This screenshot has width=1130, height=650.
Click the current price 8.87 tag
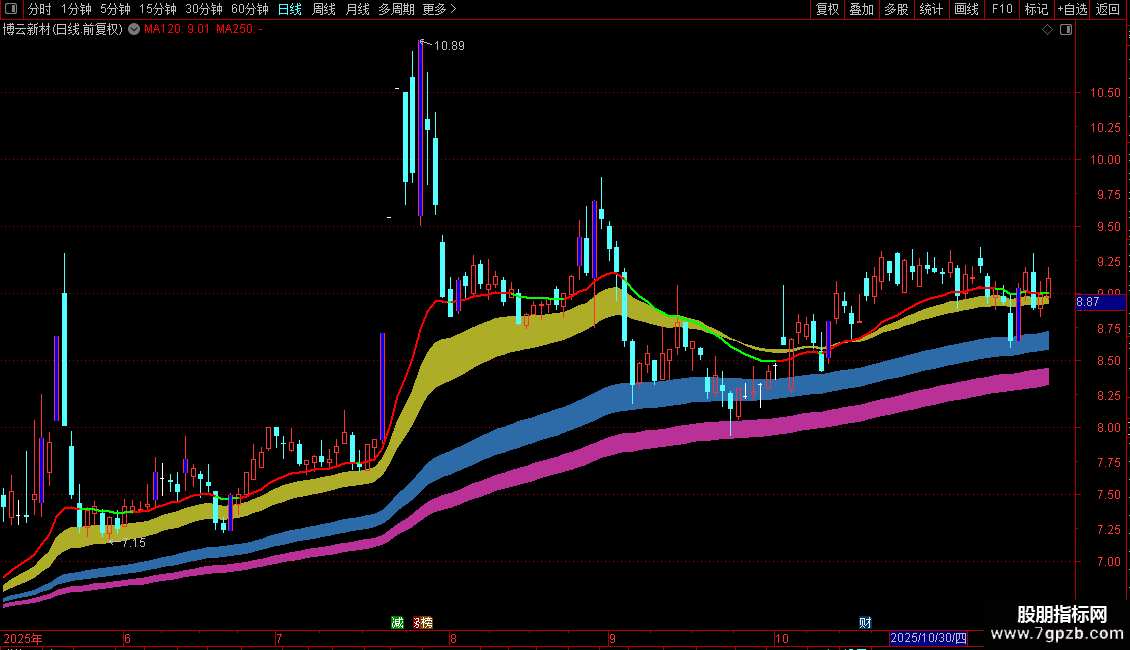click(1100, 302)
